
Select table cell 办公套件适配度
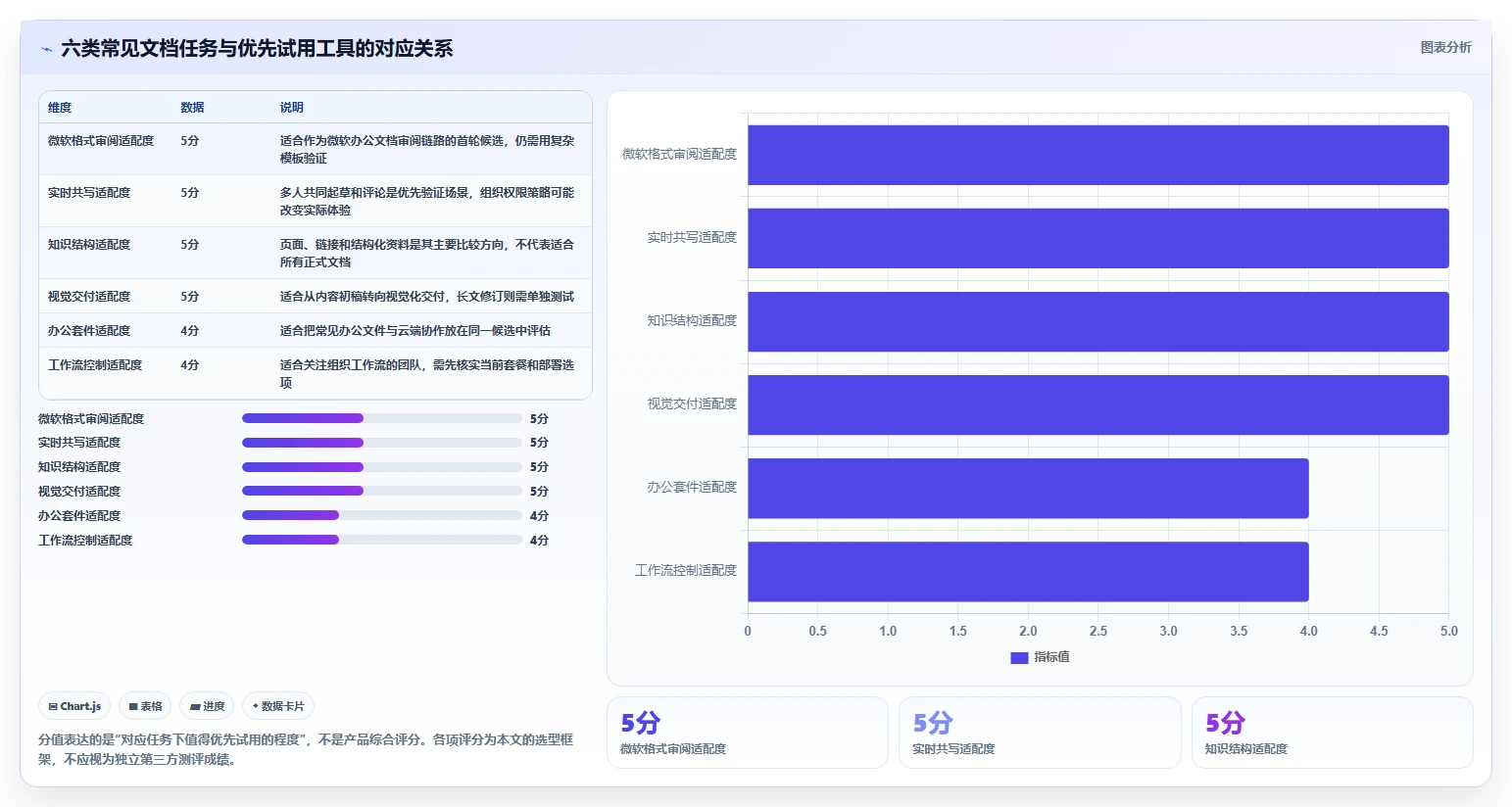(89, 331)
